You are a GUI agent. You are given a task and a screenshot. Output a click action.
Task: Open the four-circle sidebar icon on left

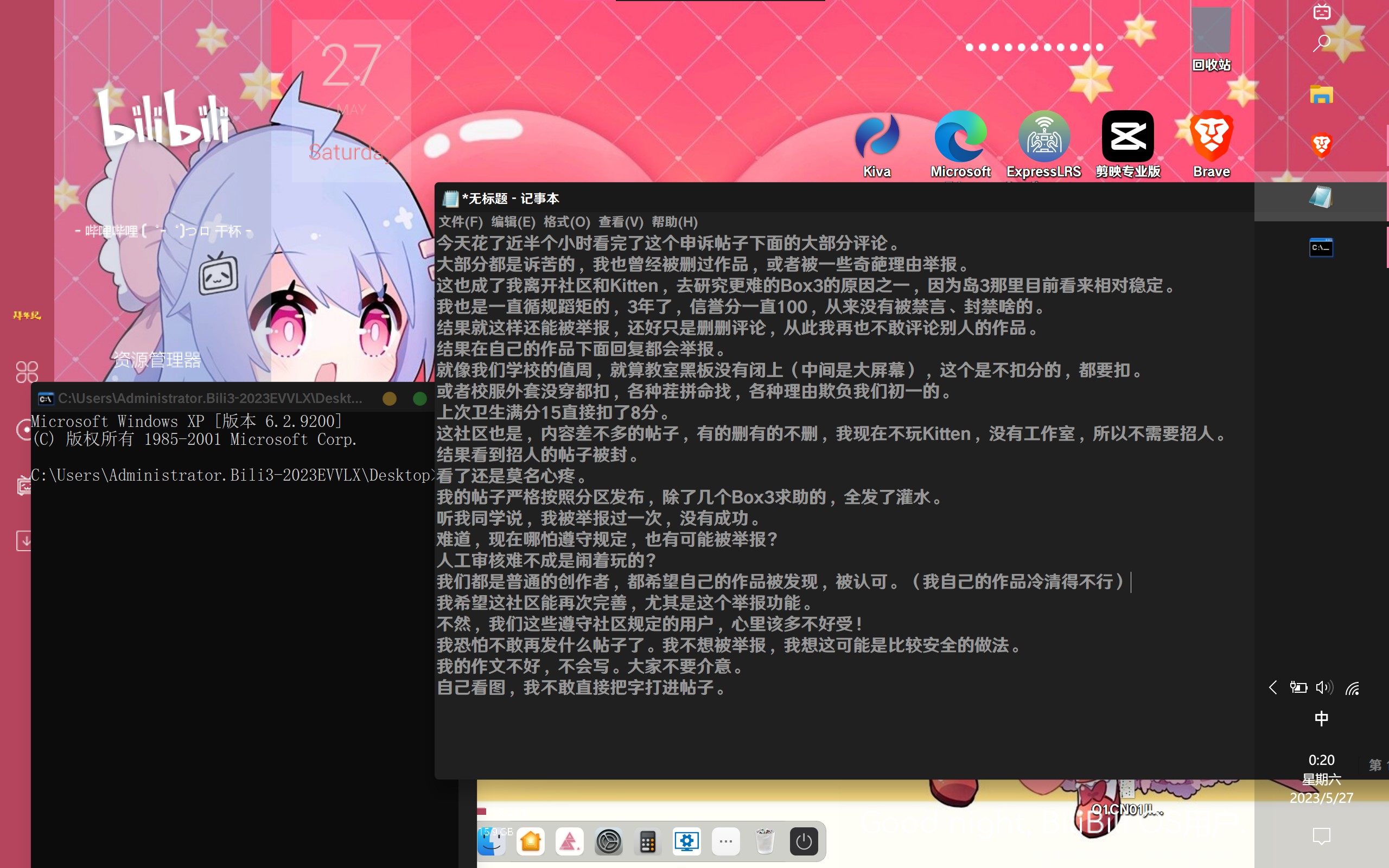tap(27, 372)
